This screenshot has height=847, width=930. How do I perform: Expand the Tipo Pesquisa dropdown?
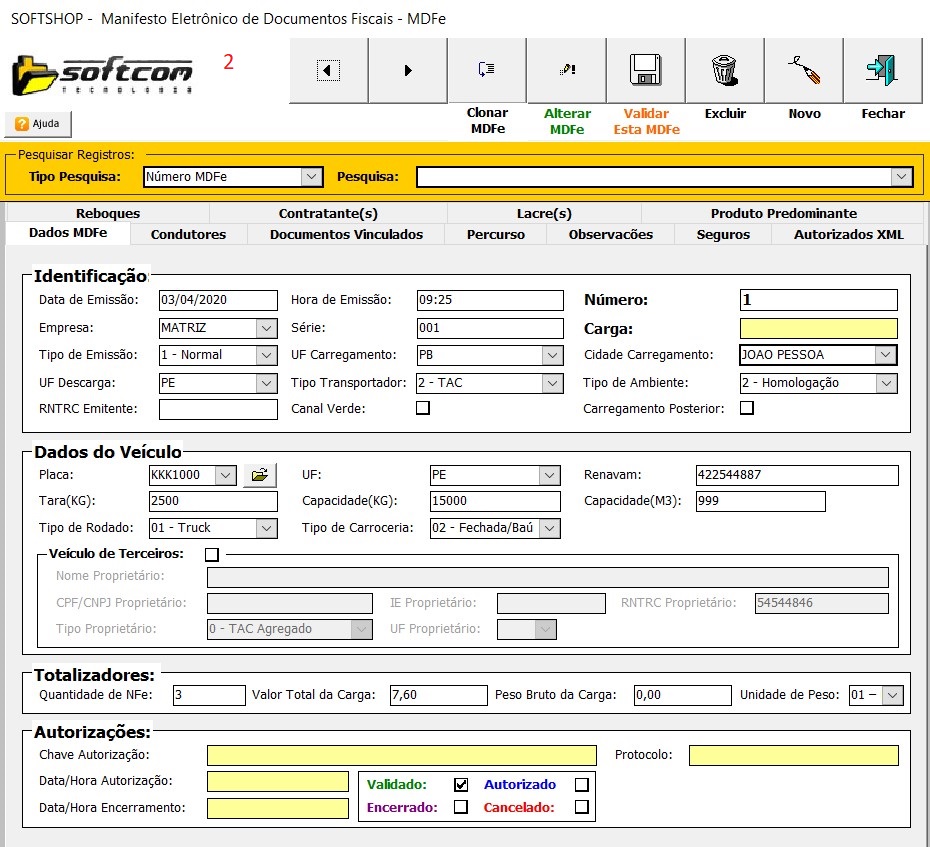pos(312,177)
